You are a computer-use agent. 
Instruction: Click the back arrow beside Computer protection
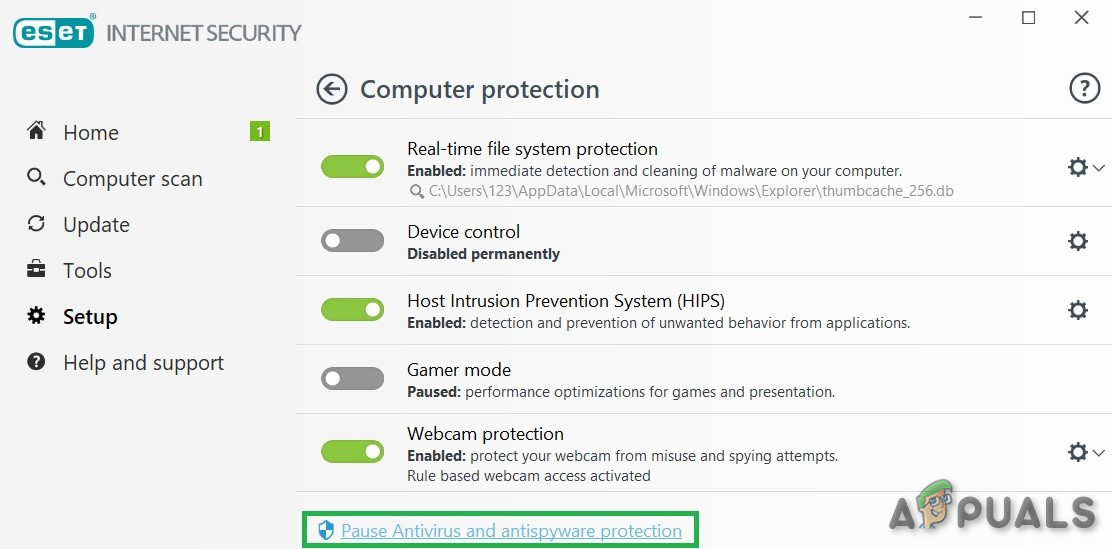pos(331,90)
